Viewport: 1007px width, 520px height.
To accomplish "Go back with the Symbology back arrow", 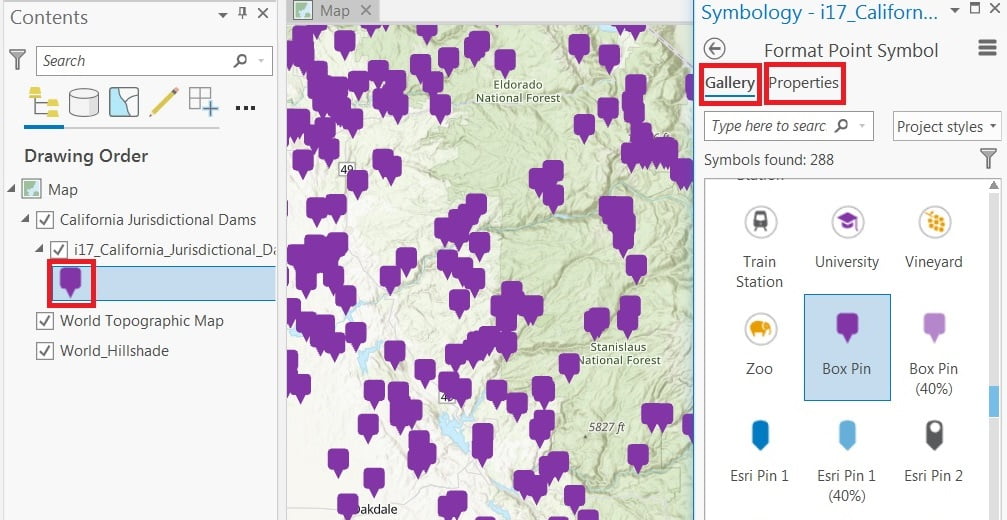I will click(714, 49).
